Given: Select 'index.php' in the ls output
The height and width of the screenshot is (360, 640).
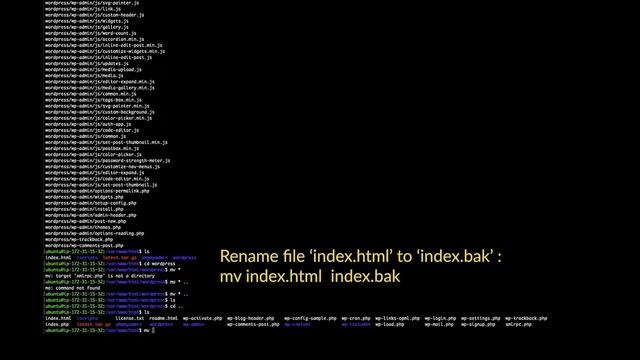Looking at the screenshot, I should [57, 324].
